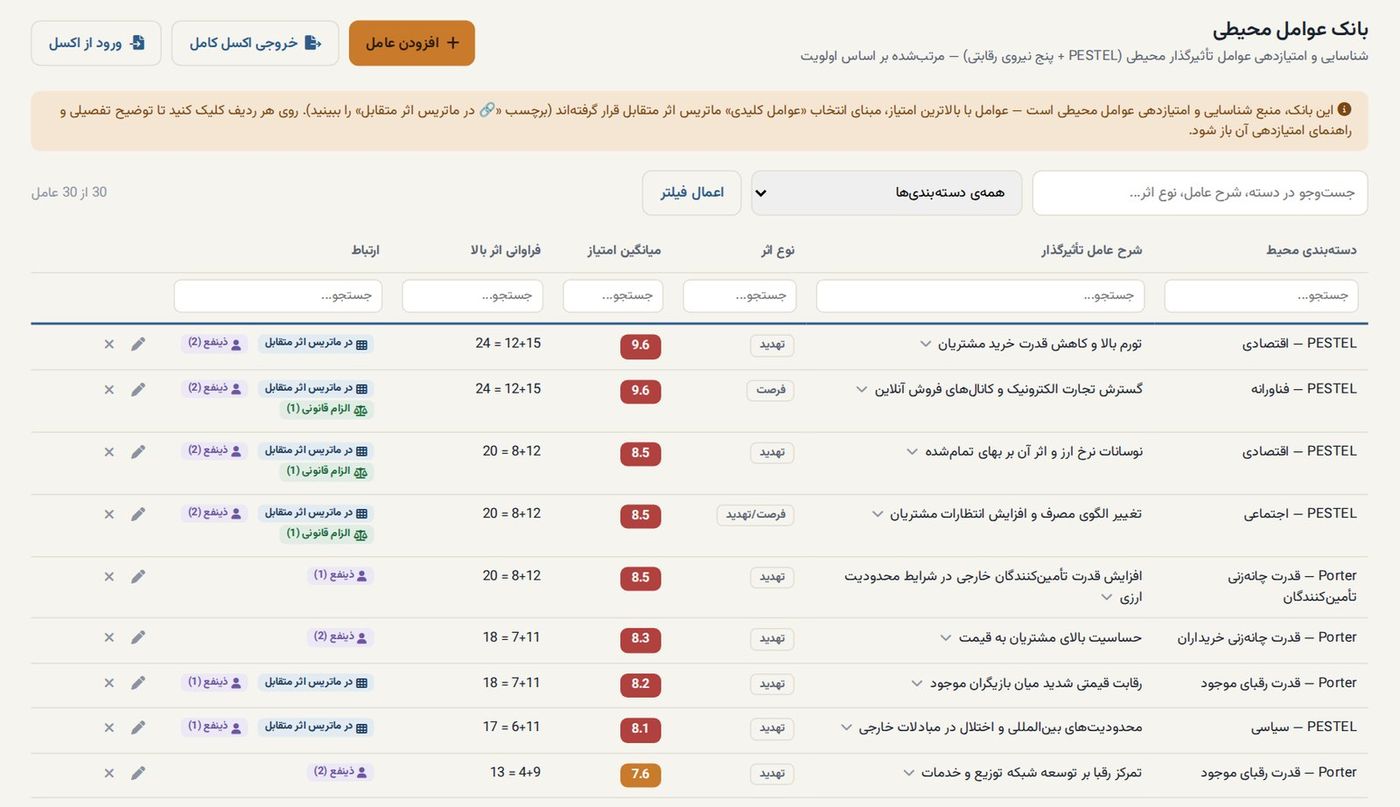The width and height of the screenshot is (1400, 807).
Task: Delete the تغییر الگوی مصرف row
Action: click(109, 514)
